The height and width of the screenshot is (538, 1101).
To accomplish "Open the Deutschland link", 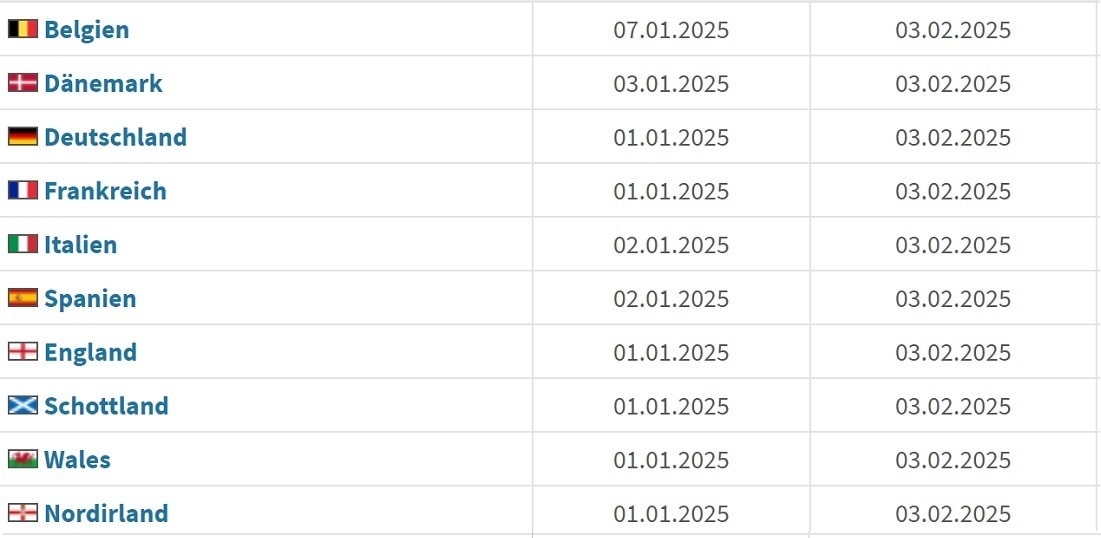I will click(x=115, y=136).
